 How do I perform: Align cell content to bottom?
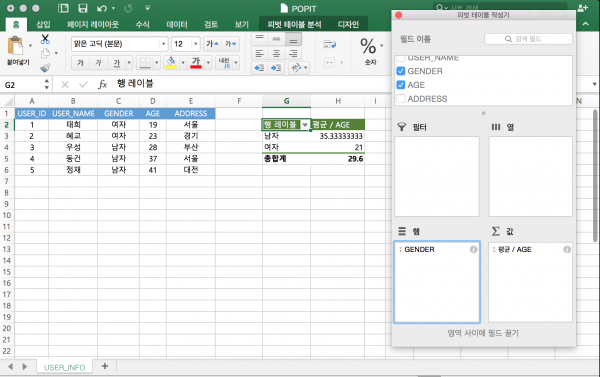pos(293,39)
